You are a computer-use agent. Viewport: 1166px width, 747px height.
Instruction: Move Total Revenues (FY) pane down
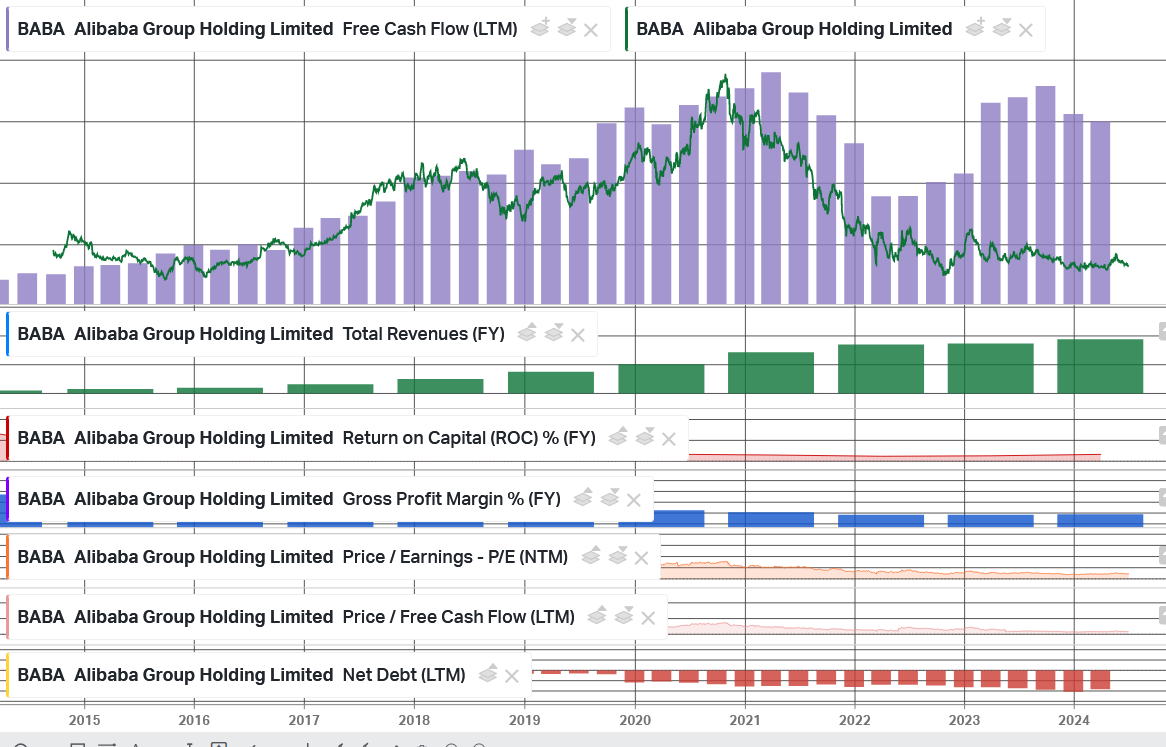(x=553, y=333)
